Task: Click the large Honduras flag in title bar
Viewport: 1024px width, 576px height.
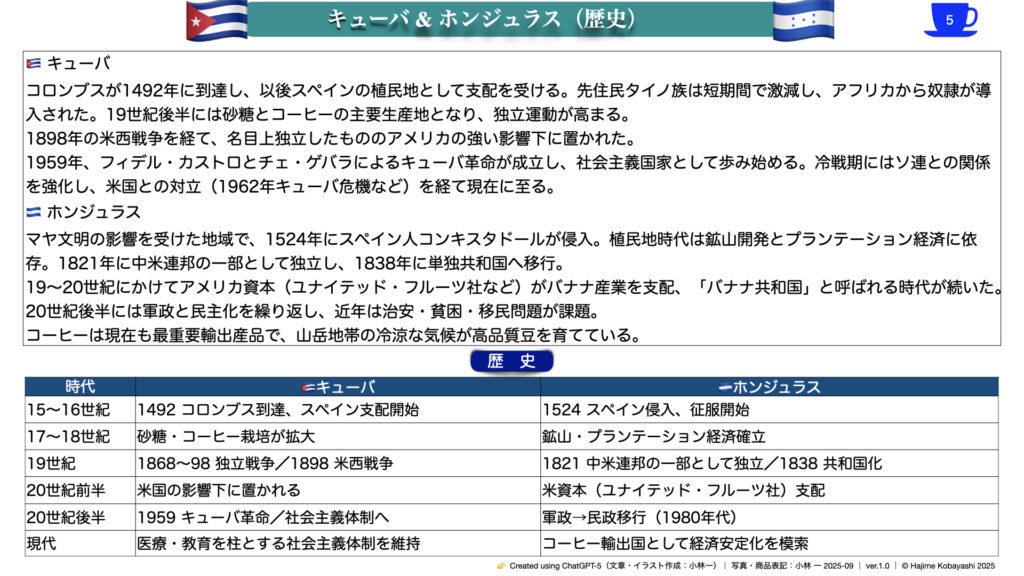Action: coord(803,20)
